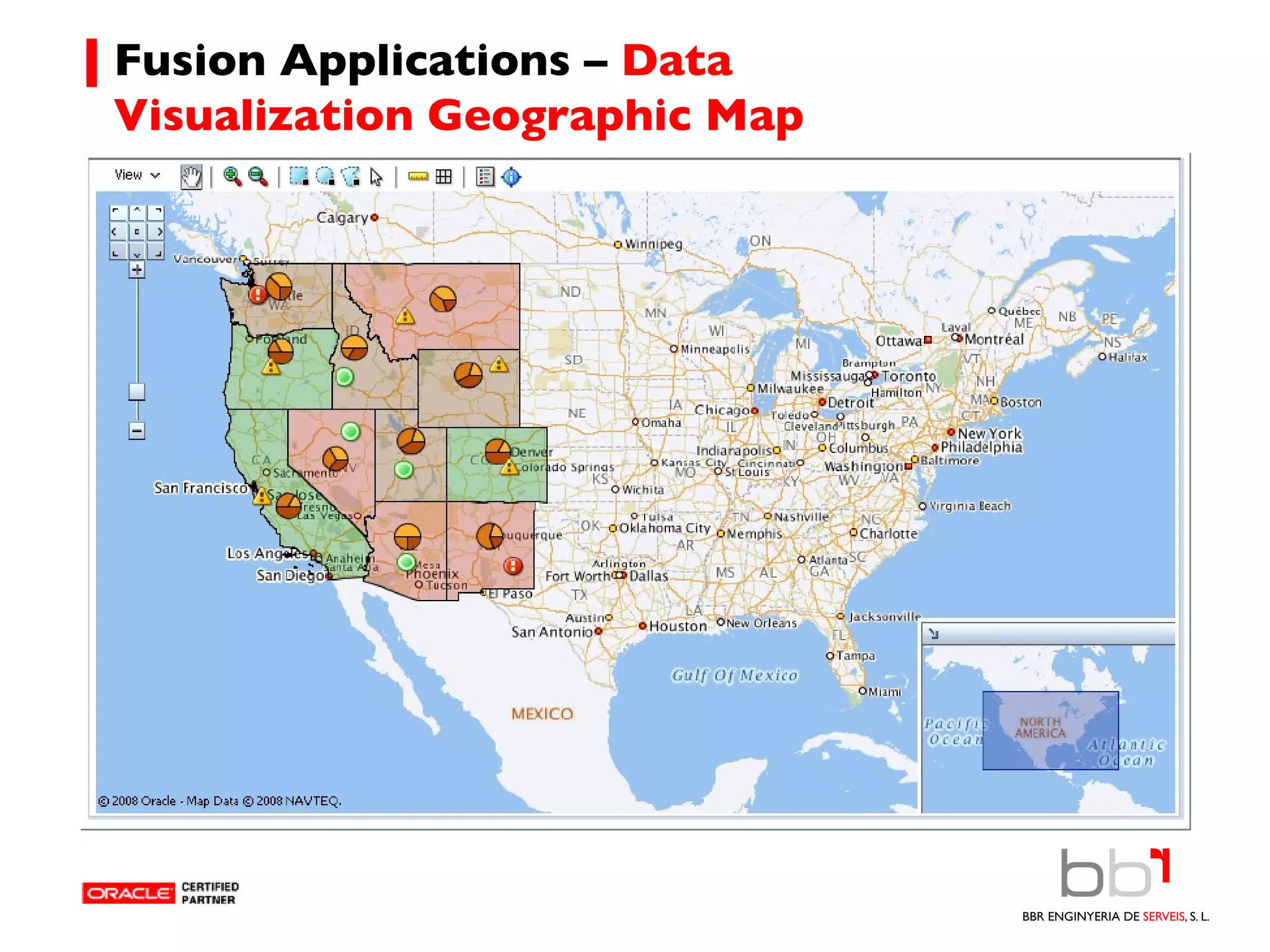Click the Chicago city label

722,410
